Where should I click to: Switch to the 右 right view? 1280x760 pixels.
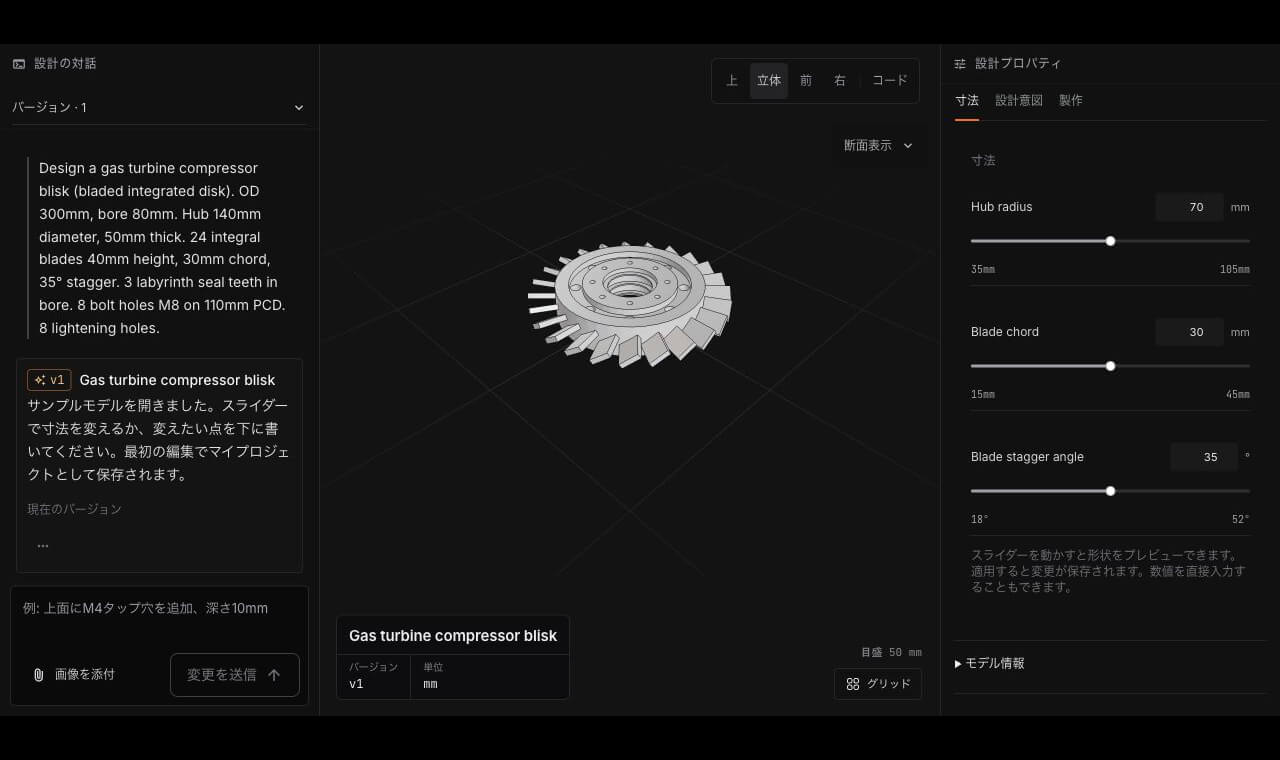tap(840, 81)
